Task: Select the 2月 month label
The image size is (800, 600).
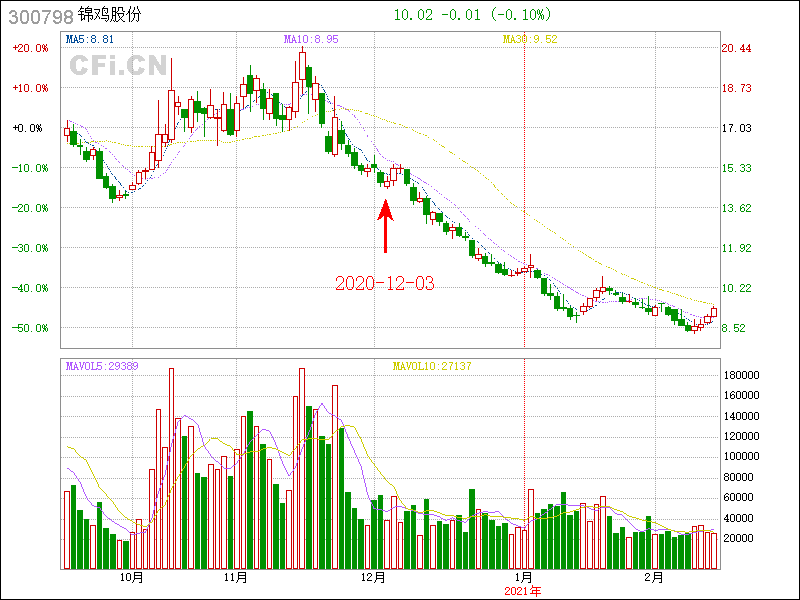Action: pos(652,577)
